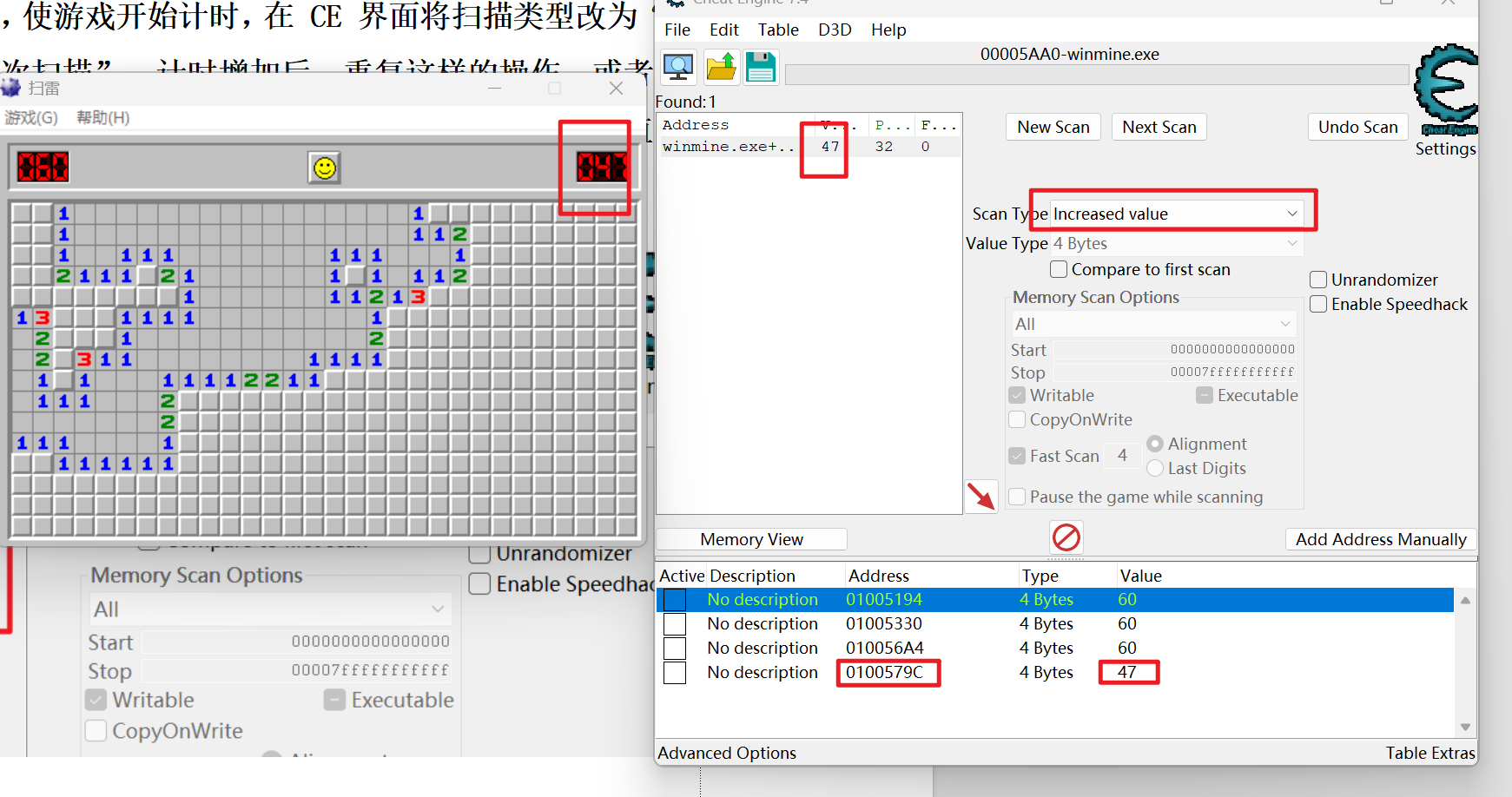Click the Type column header in address list
1512x797 pixels.
pyautogui.click(x=1040, y=576)
